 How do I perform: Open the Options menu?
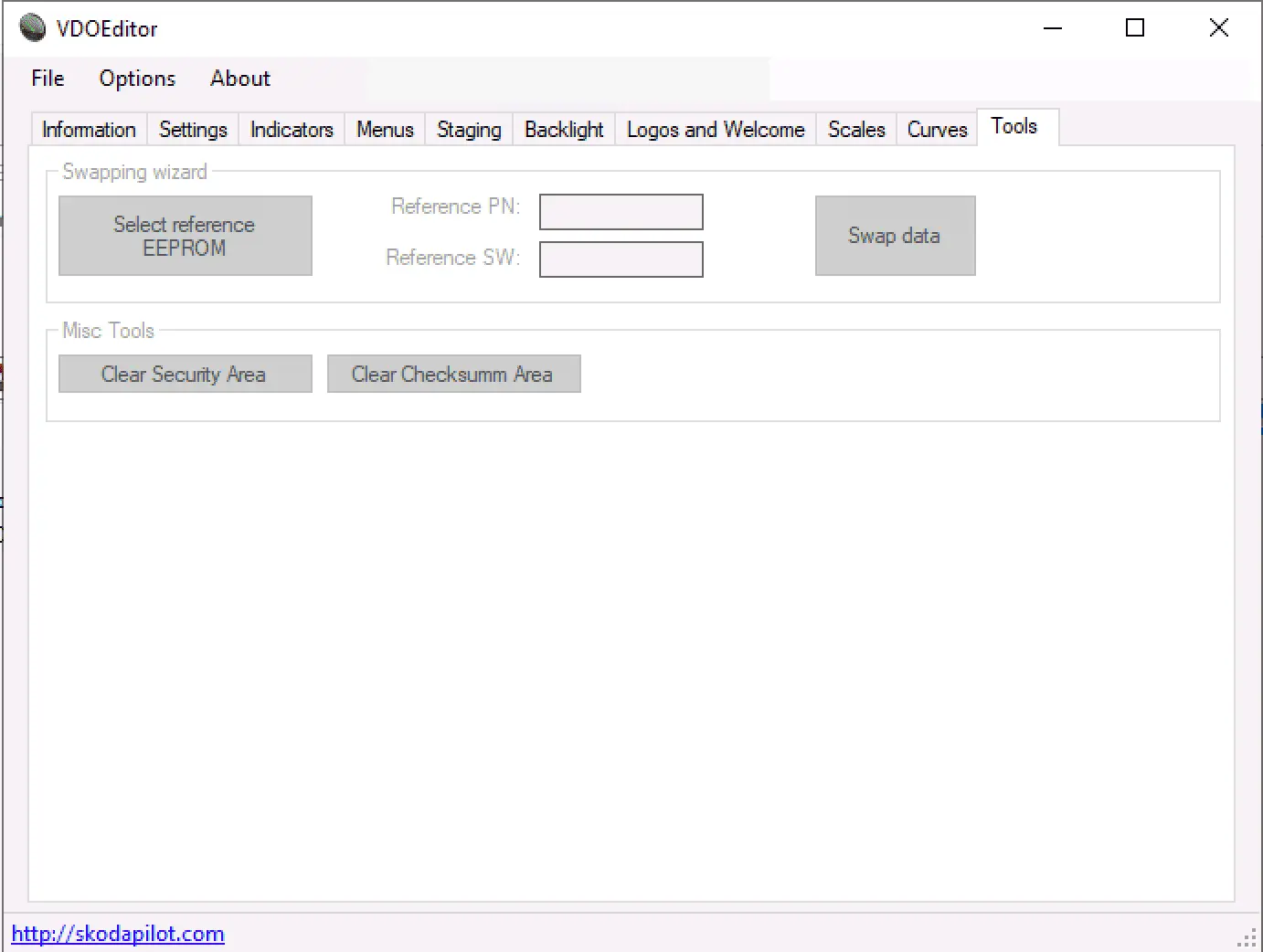coord(137,79)
